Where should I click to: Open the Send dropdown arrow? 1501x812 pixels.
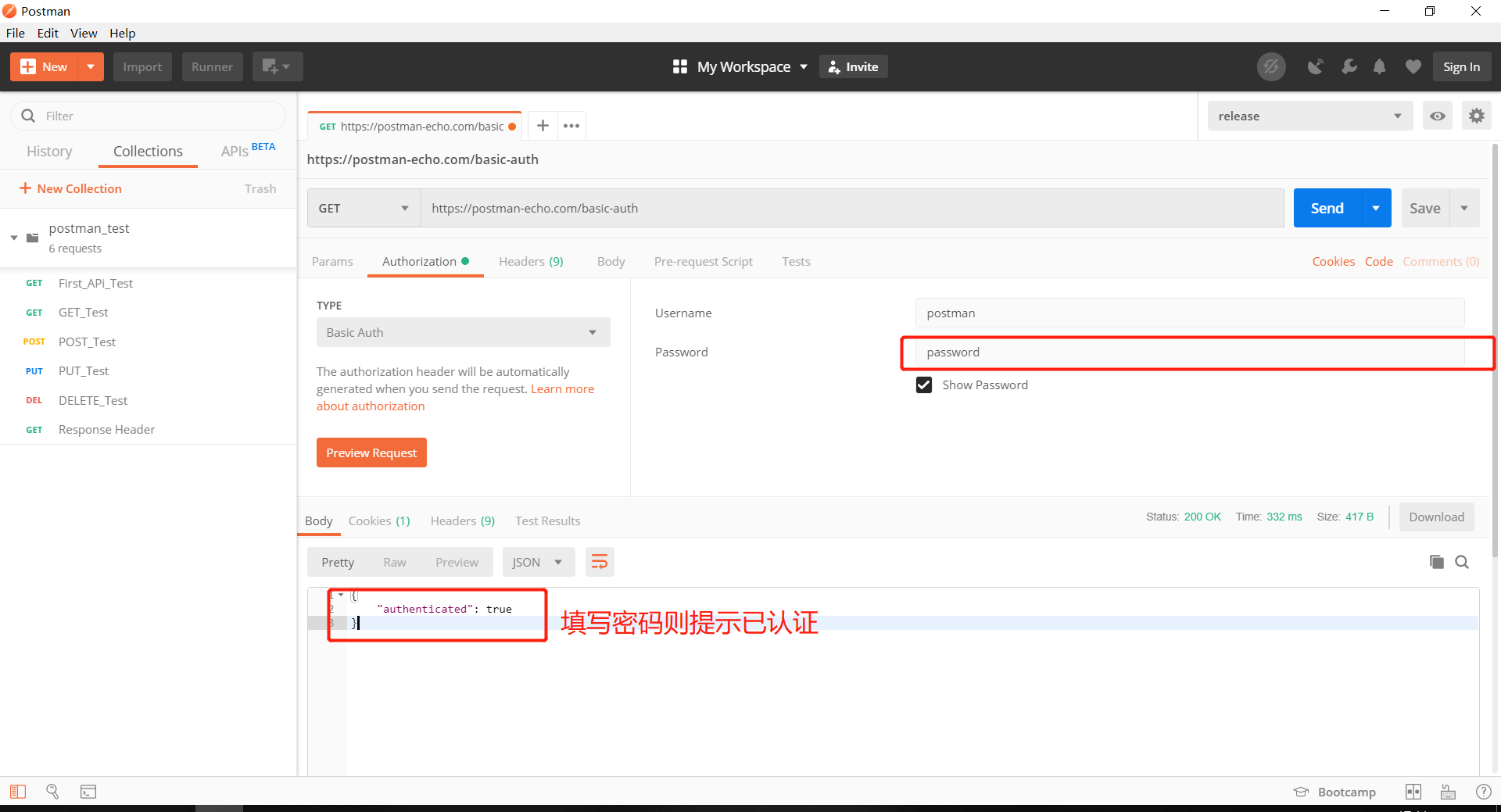1376,208
